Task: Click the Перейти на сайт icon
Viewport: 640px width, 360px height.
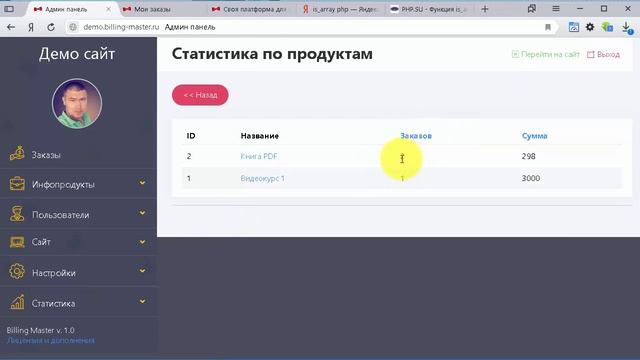Action: coord(516,54)
